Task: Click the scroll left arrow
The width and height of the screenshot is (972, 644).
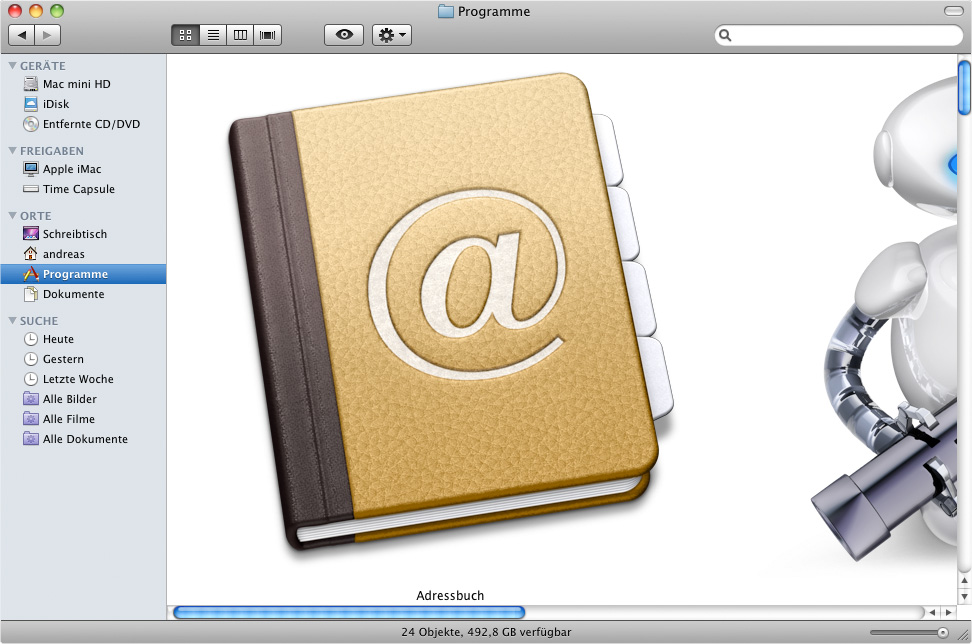Action: (x=932, y=612)
